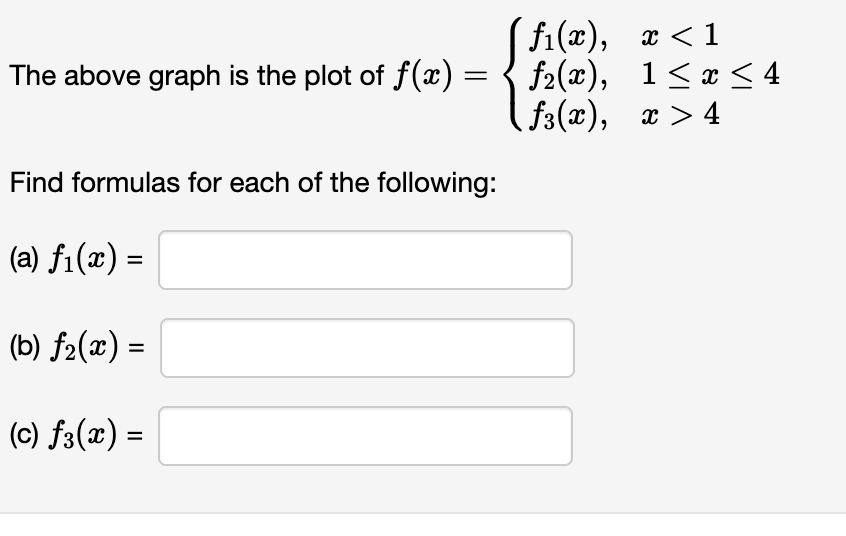The width and height of the screenshot is (846, 536).
Task: Click the large left brace of the piecewise function
Action: (x=515, y=74)
